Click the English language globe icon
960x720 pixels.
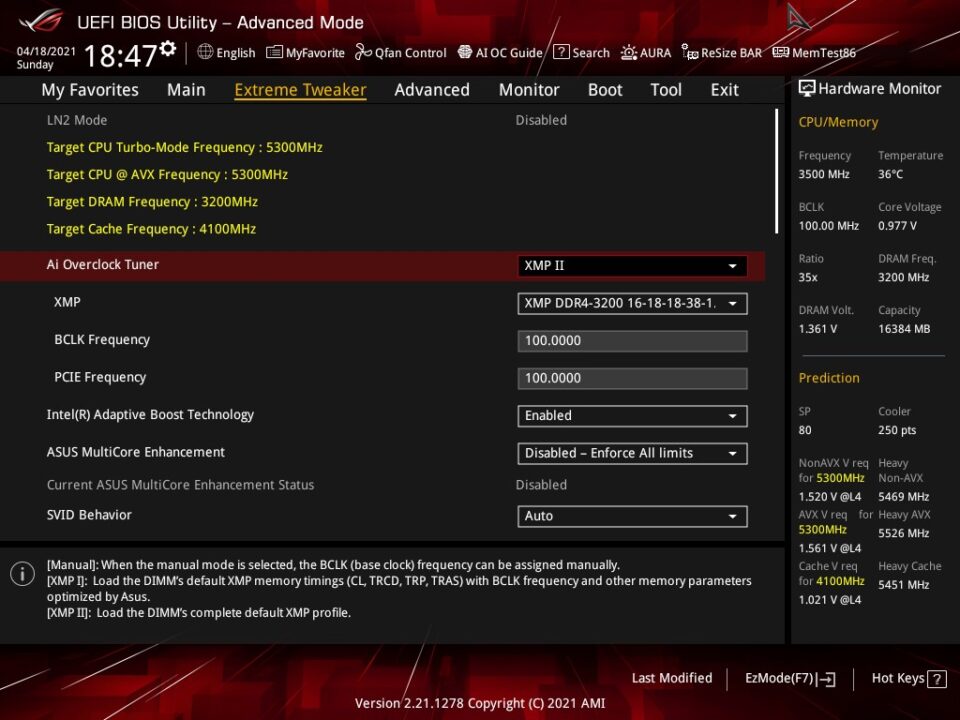coord(205,52)
